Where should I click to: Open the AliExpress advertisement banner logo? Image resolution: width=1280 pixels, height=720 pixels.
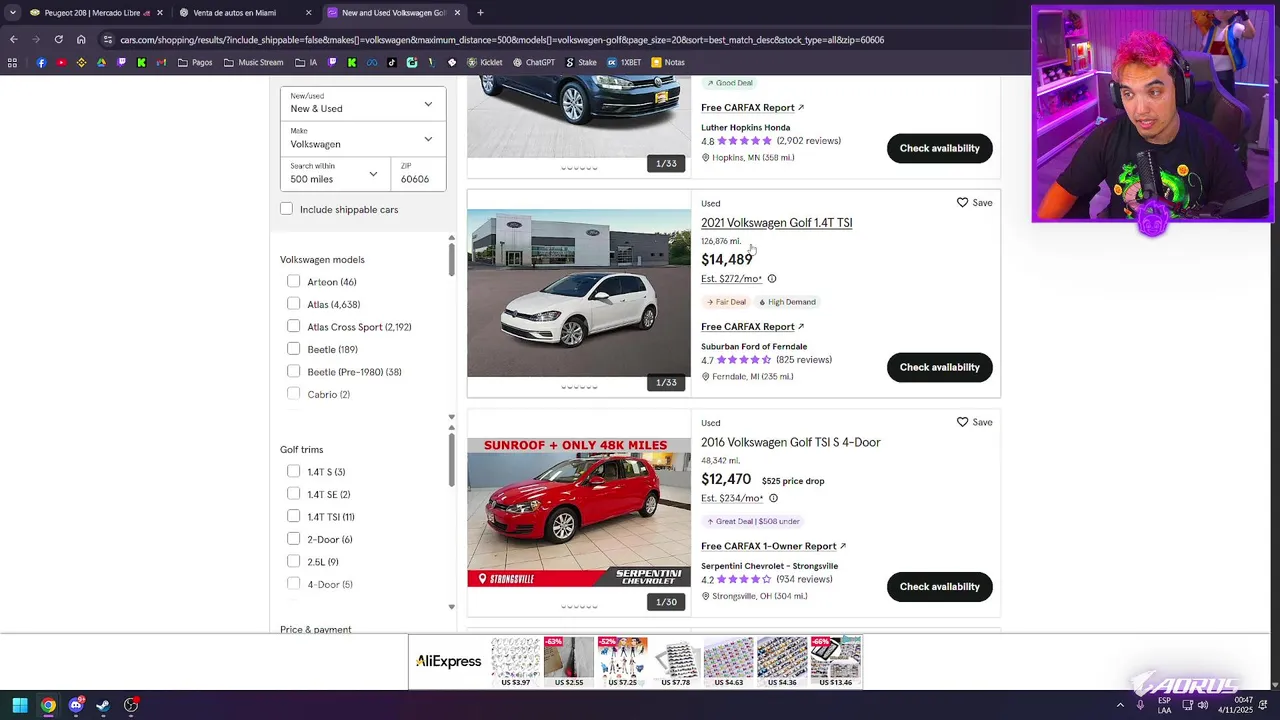pyautogui.click(x=449, y=661)
